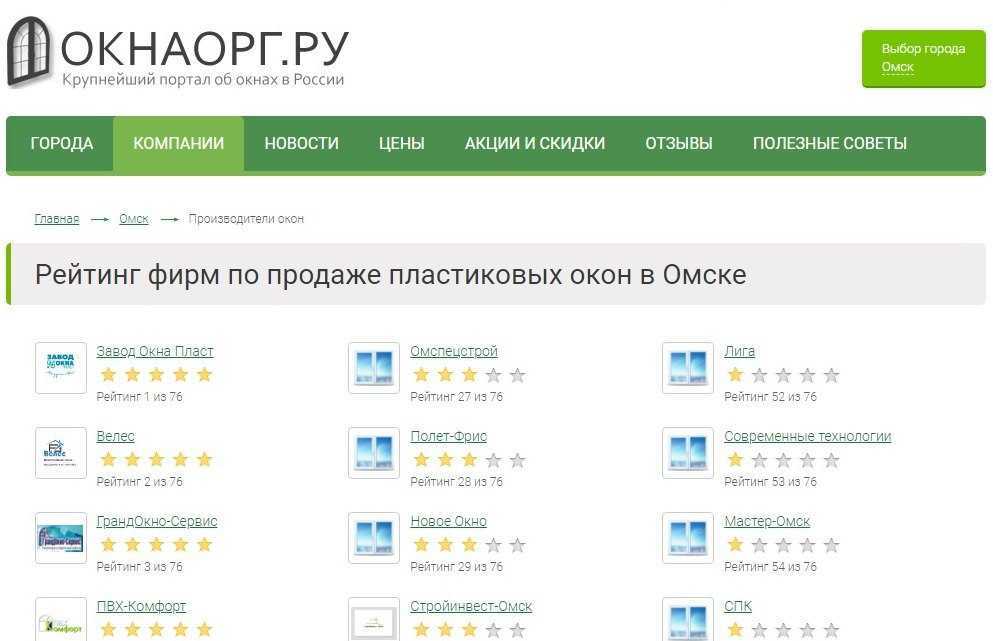This screenshot has height=641, width=993.
Task: Click the text Рейтинг 1 из 76
Action: pyautogui.click(x=139, y=397)
